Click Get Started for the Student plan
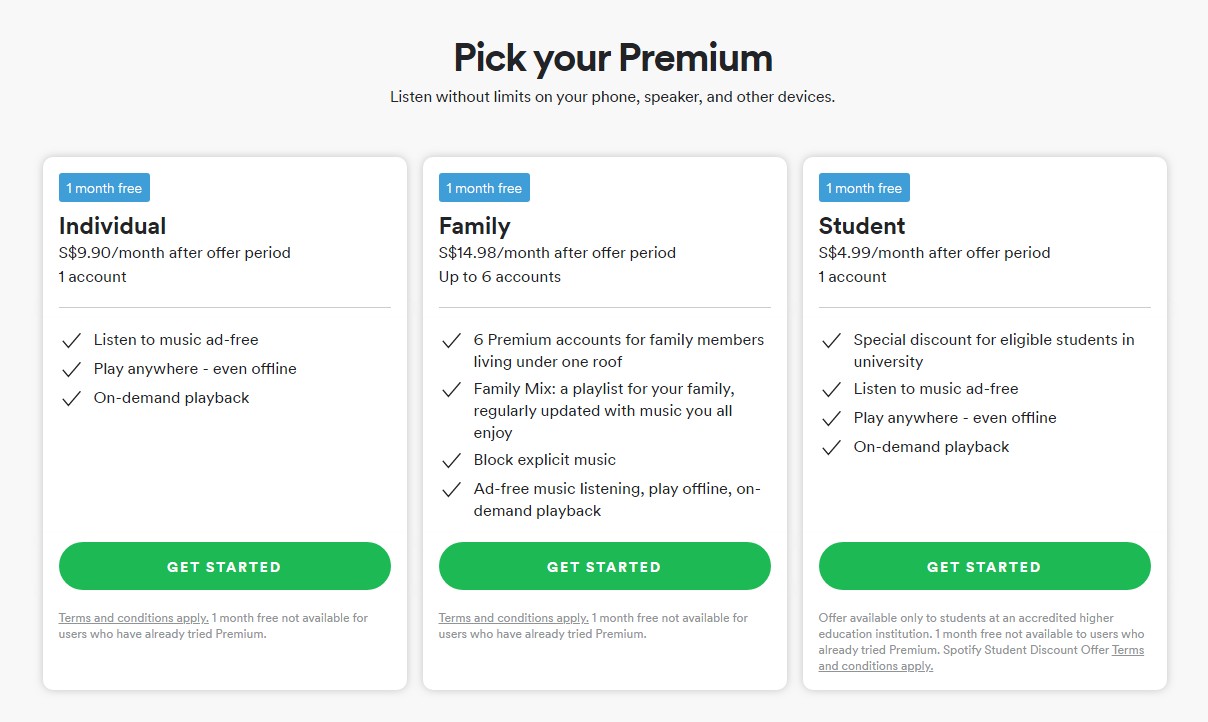 [x=985, y=566]
